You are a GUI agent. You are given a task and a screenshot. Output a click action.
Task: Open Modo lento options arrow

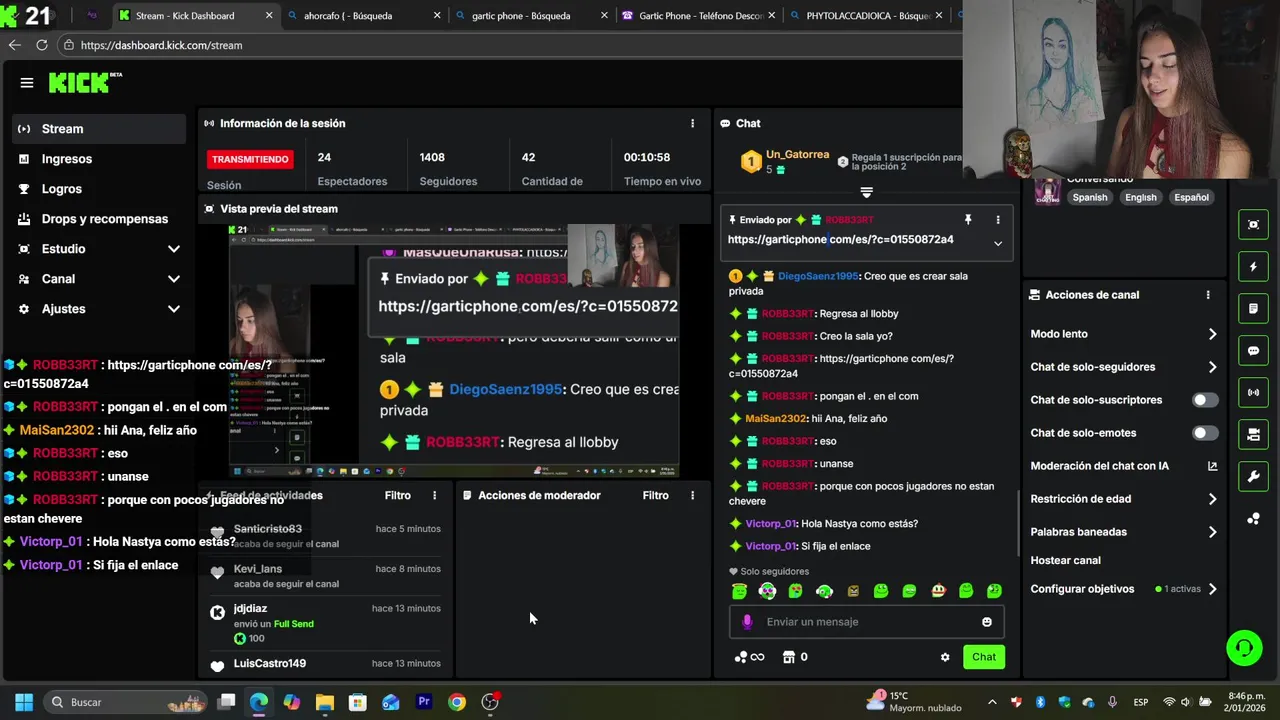point(1212,334)
